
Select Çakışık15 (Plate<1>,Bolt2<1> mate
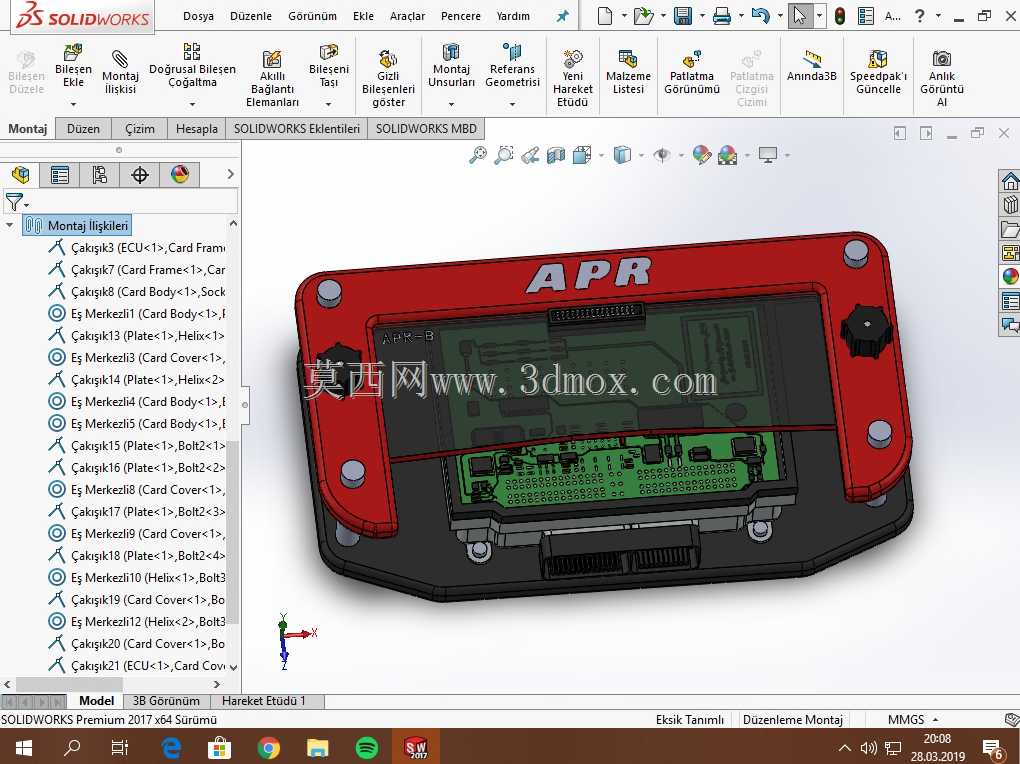click(137, 446)
